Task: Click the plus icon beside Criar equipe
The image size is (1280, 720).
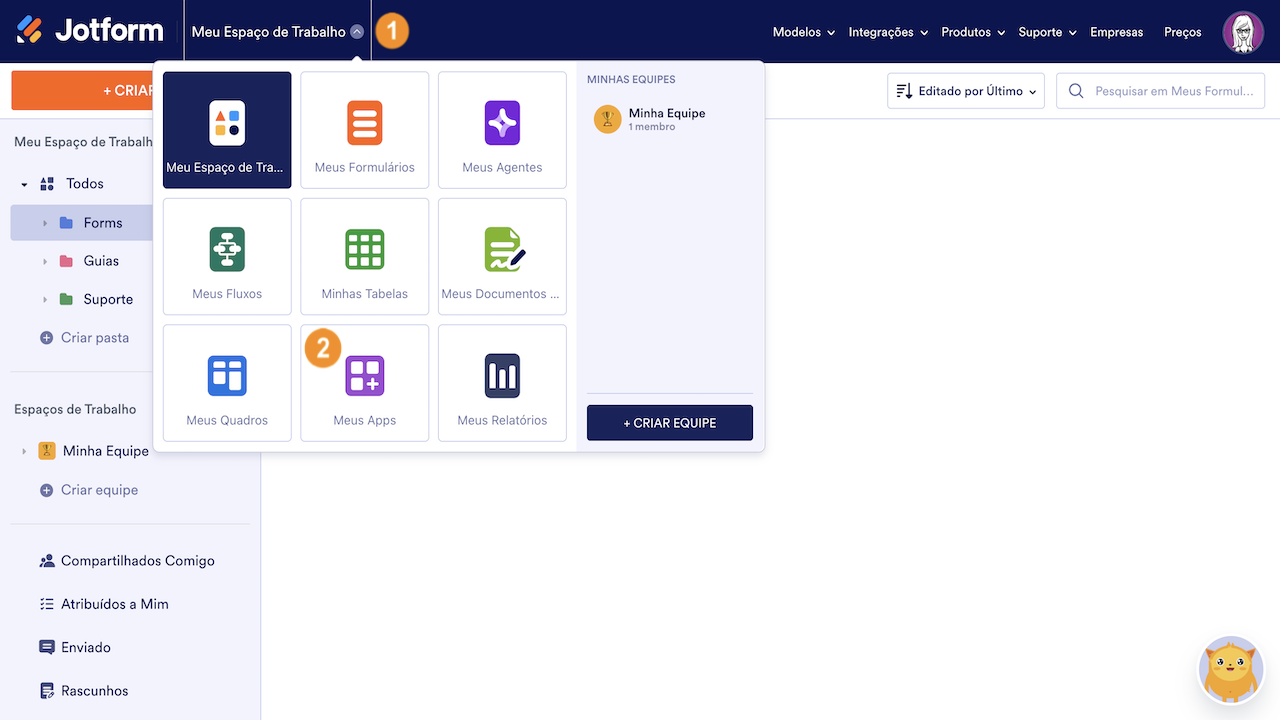Action: tap(46, 490)
